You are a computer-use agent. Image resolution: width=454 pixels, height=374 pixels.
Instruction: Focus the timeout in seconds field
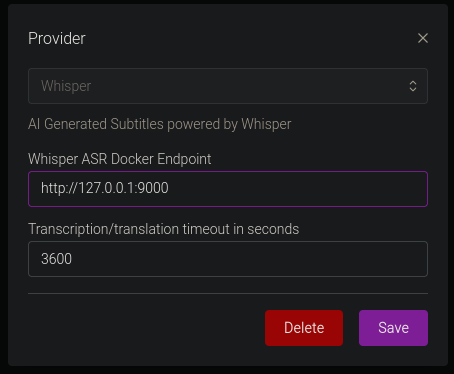(228, 259)
